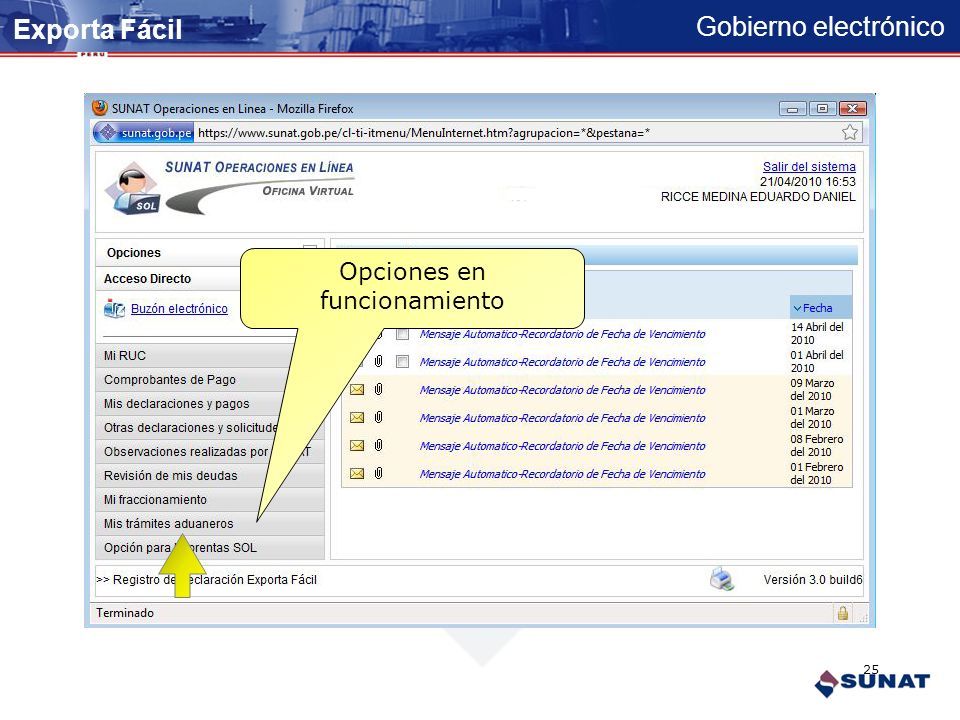Click 'Acceso Directo' heading

click(x=148, y=279)
